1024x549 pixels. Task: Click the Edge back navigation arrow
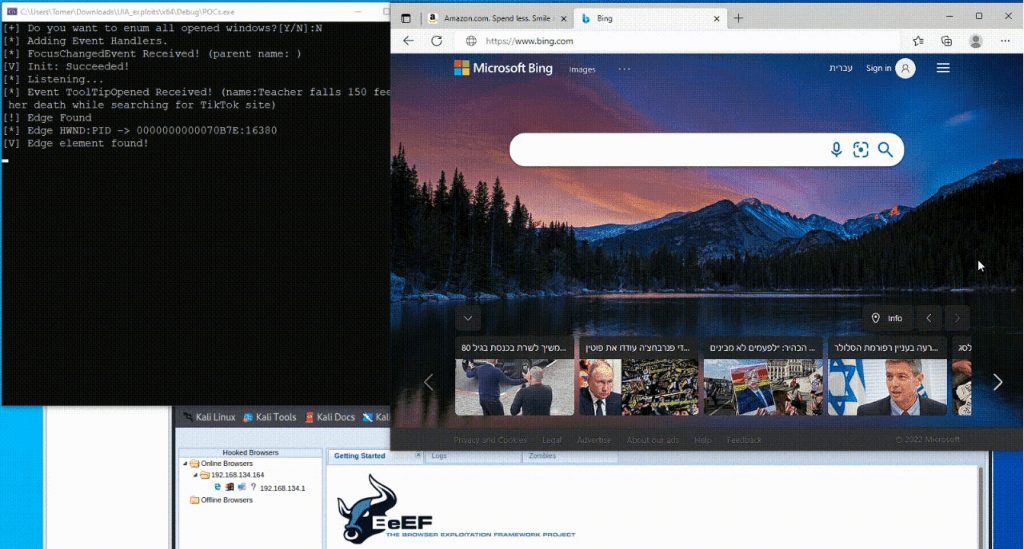click(x=408, y=40)
